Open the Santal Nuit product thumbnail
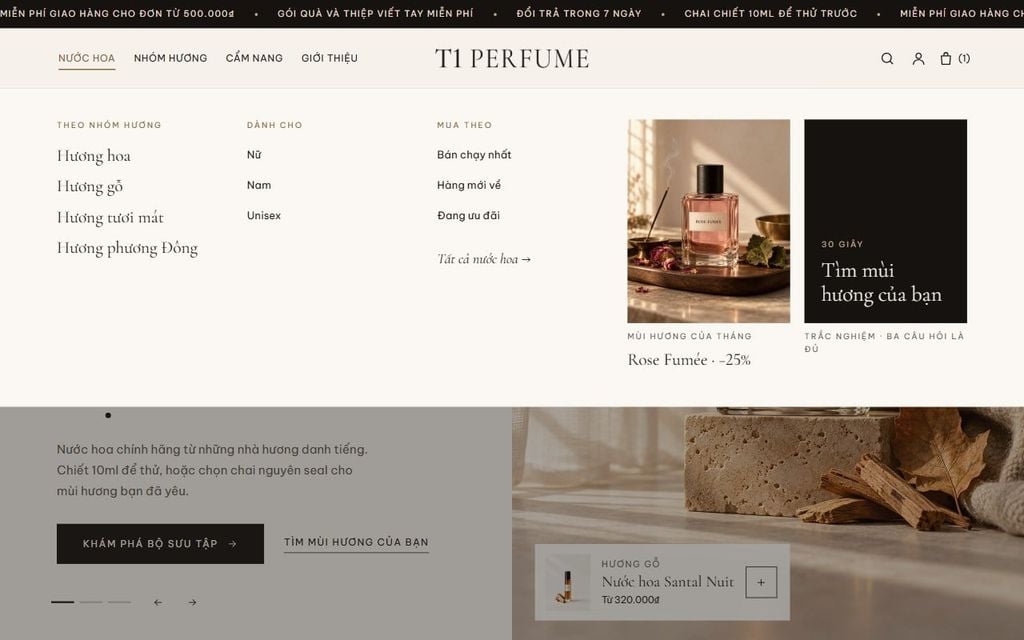The height and width of the screenshot is (640, 1024). (568, 582)
